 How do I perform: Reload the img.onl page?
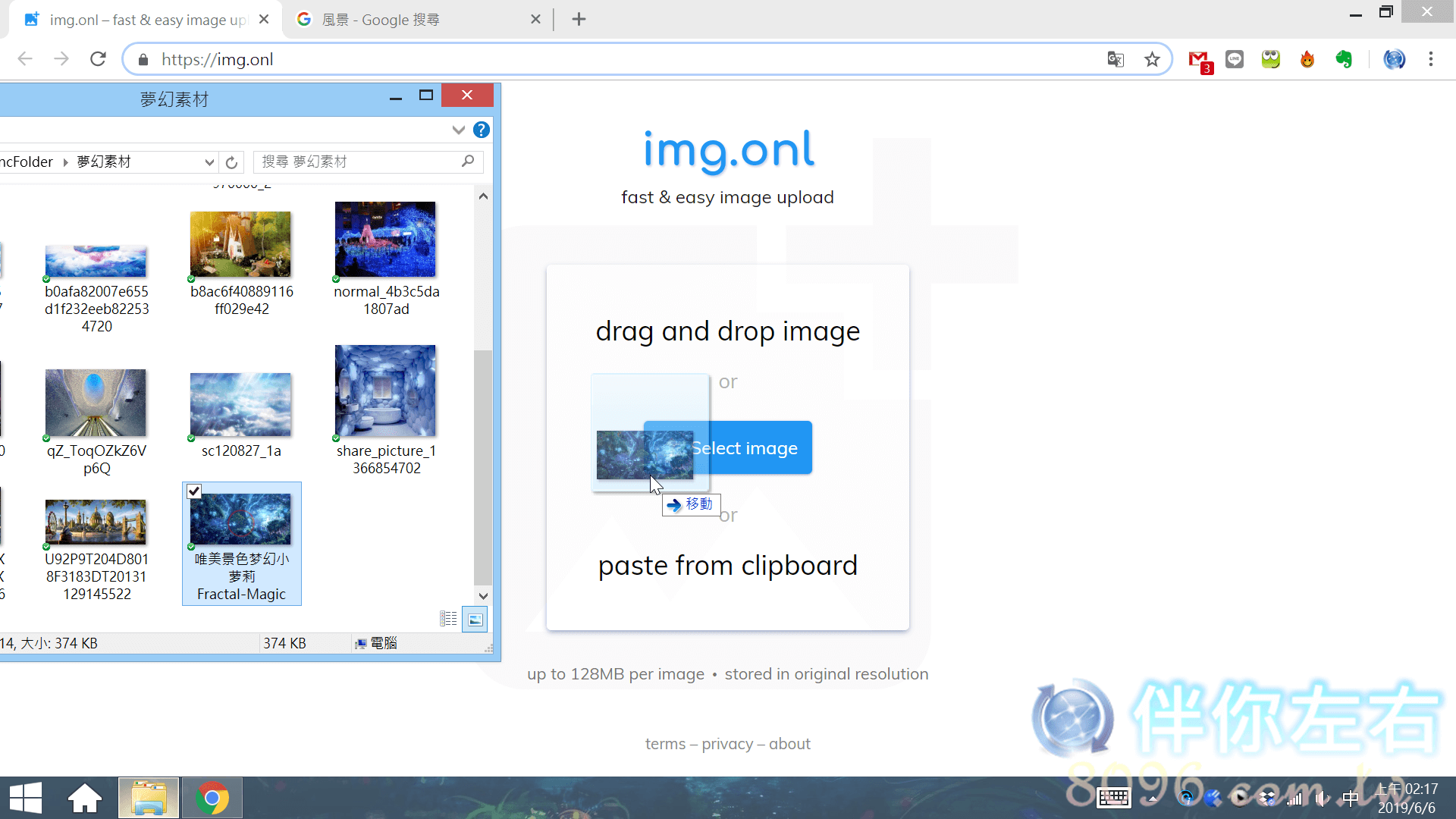(98, 59)
